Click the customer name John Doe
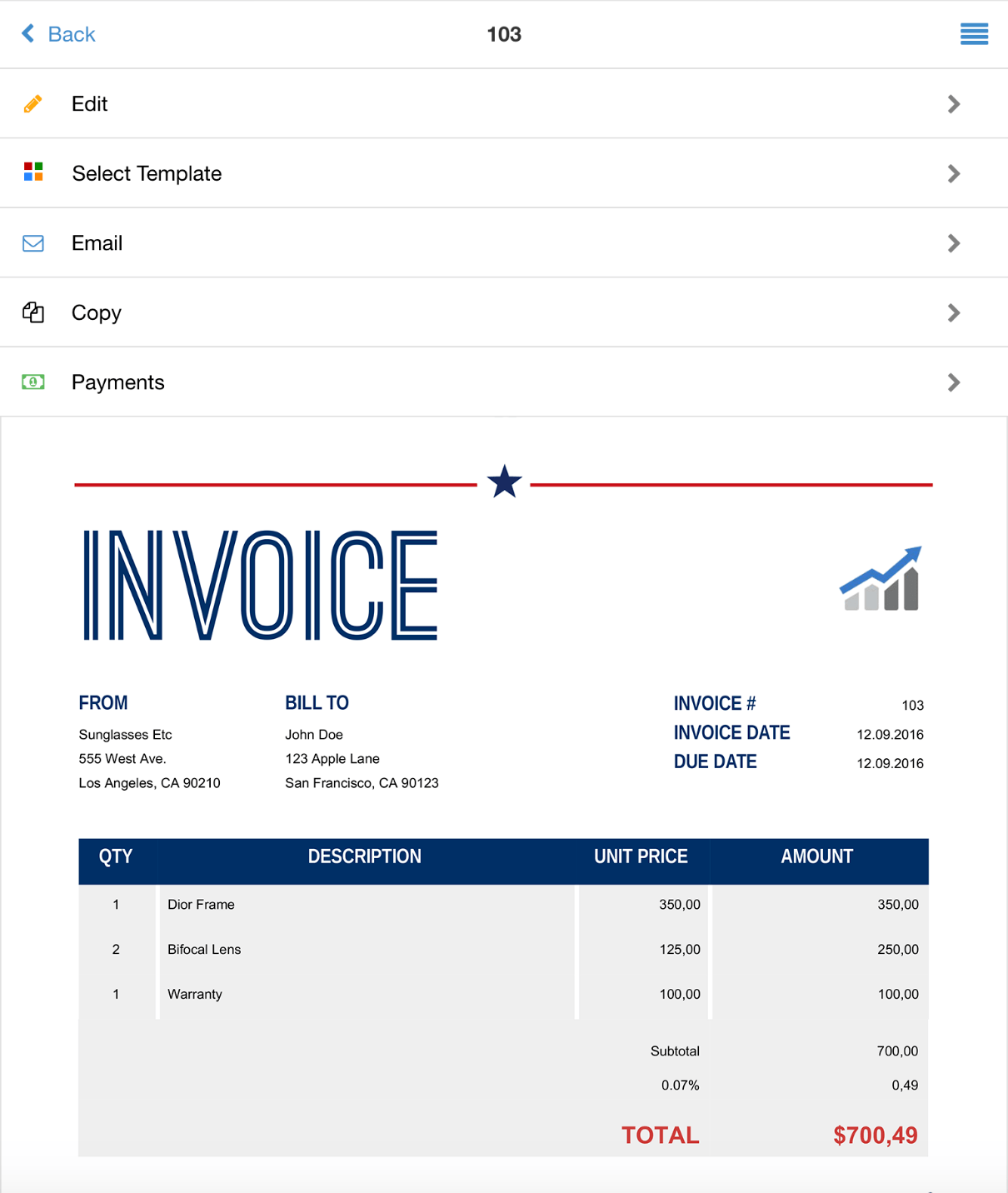1008x1193 pixels. click(314, 734)
